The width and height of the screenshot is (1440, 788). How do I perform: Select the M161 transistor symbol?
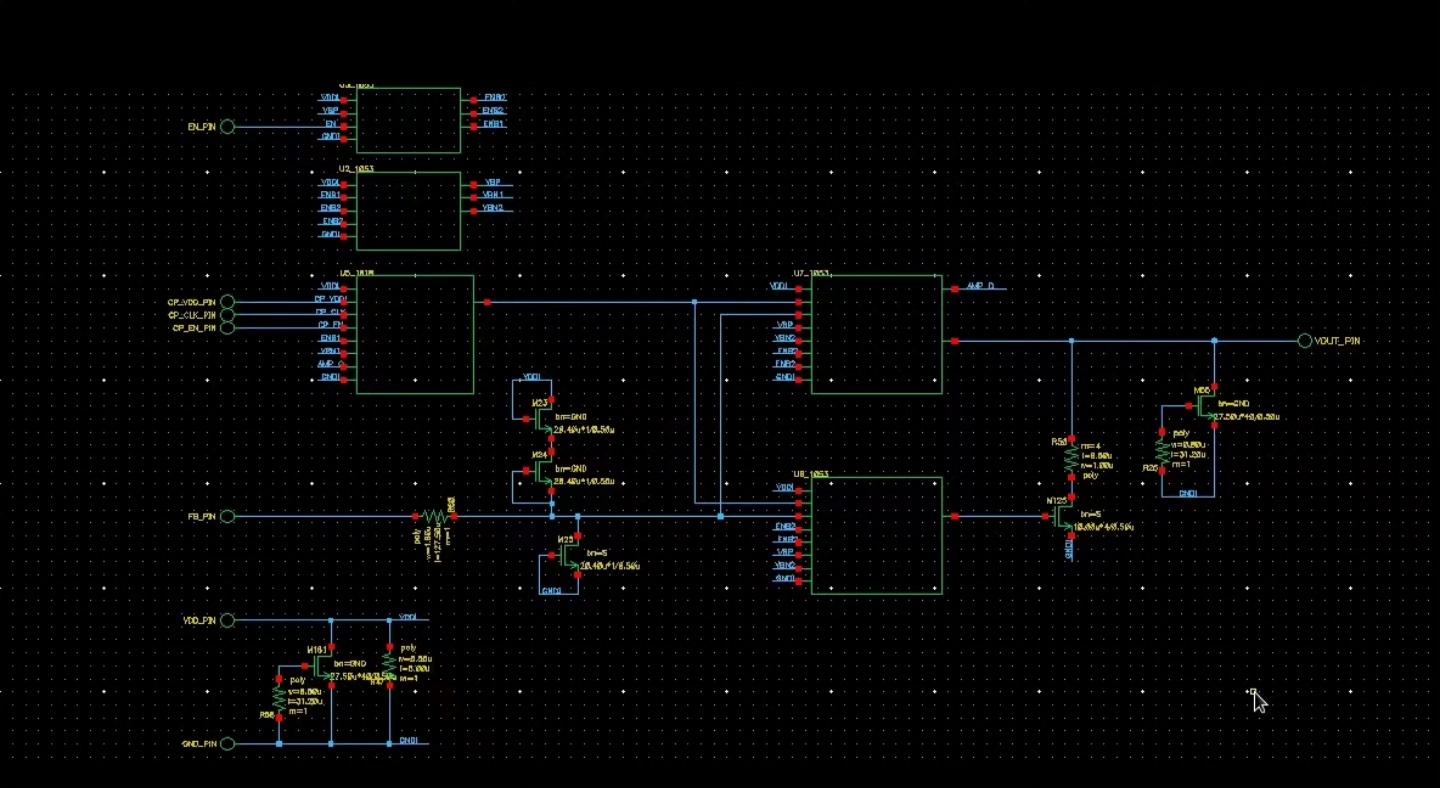tap(322, 665)
